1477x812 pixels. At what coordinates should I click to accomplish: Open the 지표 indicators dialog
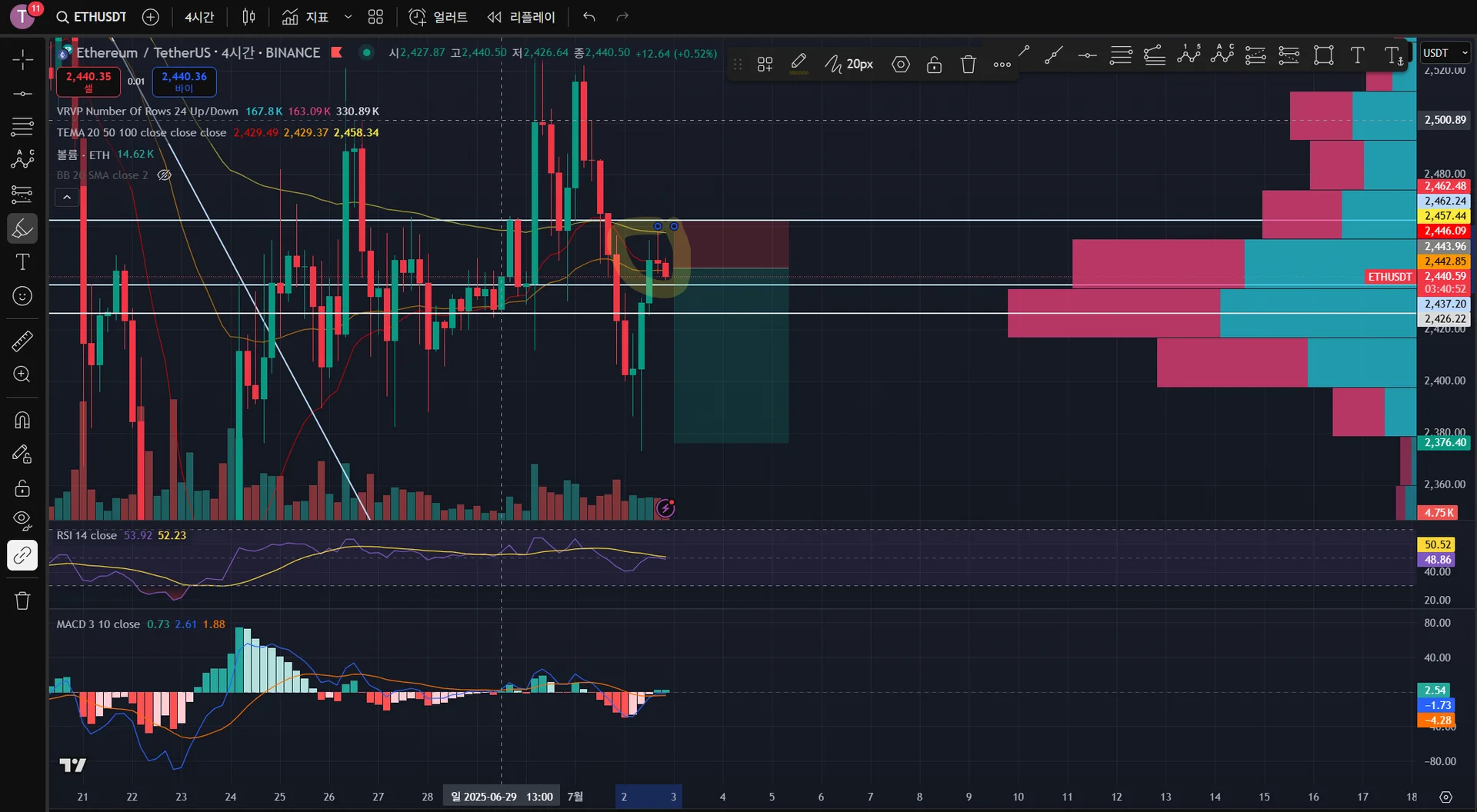305,17
